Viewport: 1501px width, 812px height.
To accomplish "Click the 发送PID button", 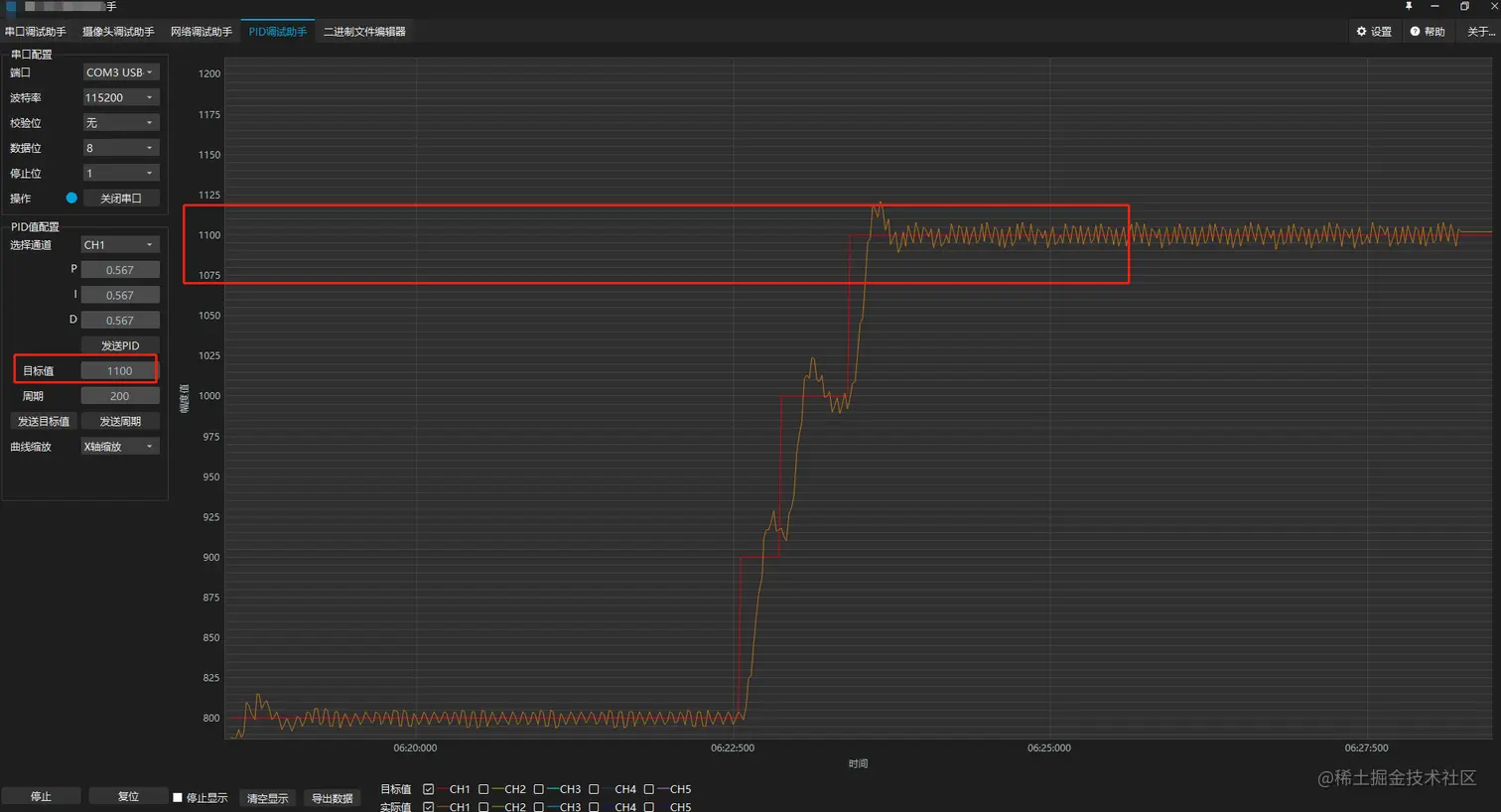I will click(x=120, y=345).
